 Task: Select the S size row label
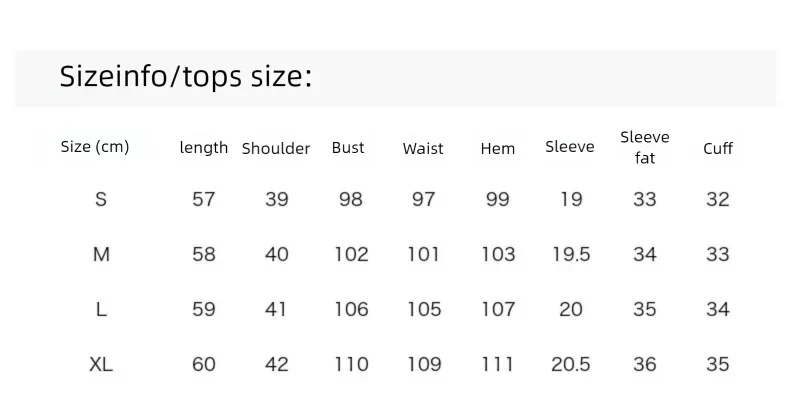101,199
